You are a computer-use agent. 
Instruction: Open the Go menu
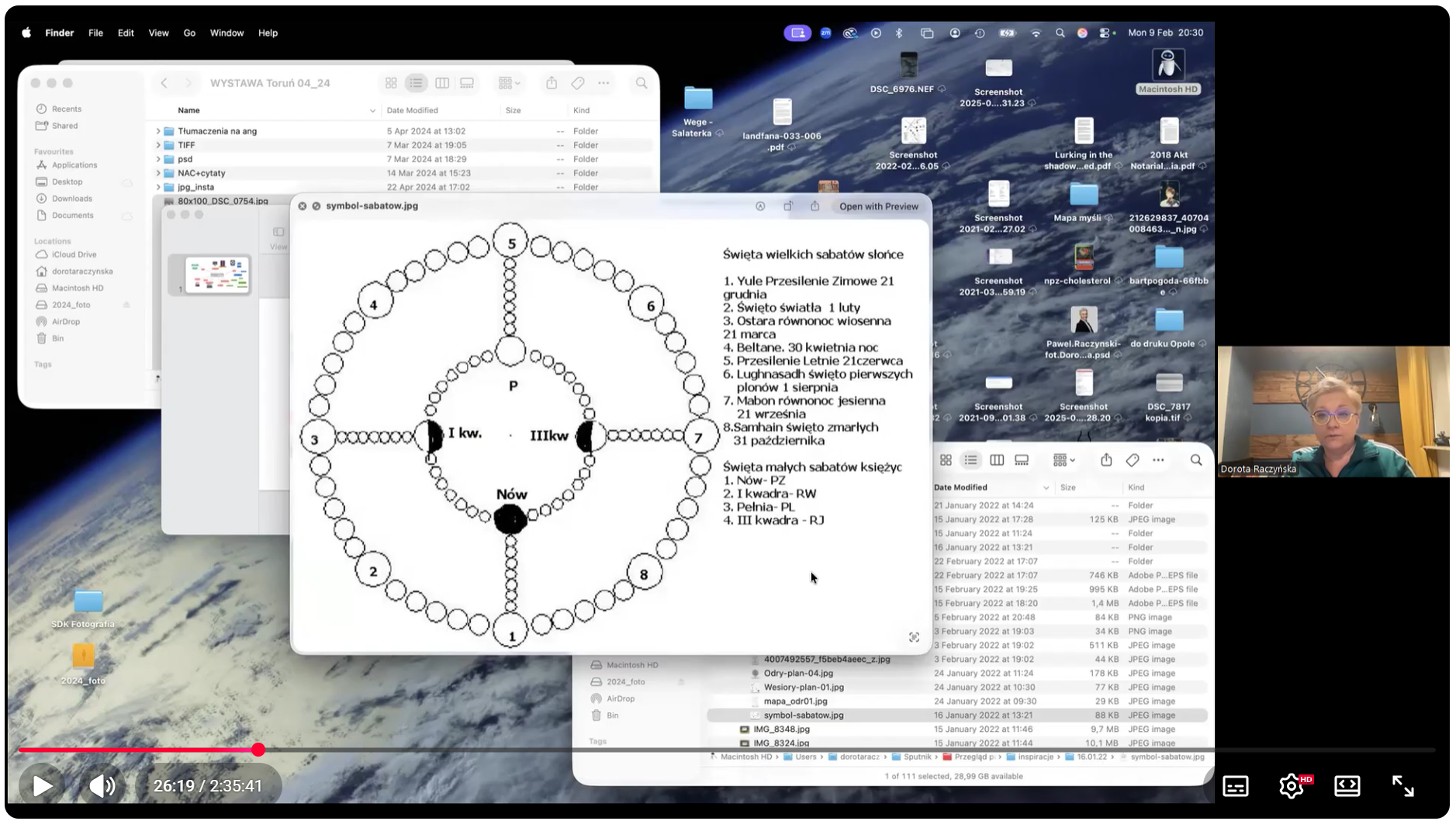pos(189,33)
